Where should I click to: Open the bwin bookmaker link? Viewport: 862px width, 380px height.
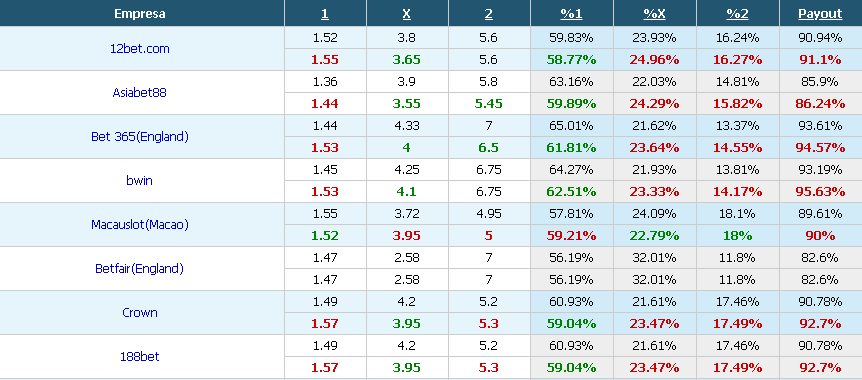click(140, 180)
